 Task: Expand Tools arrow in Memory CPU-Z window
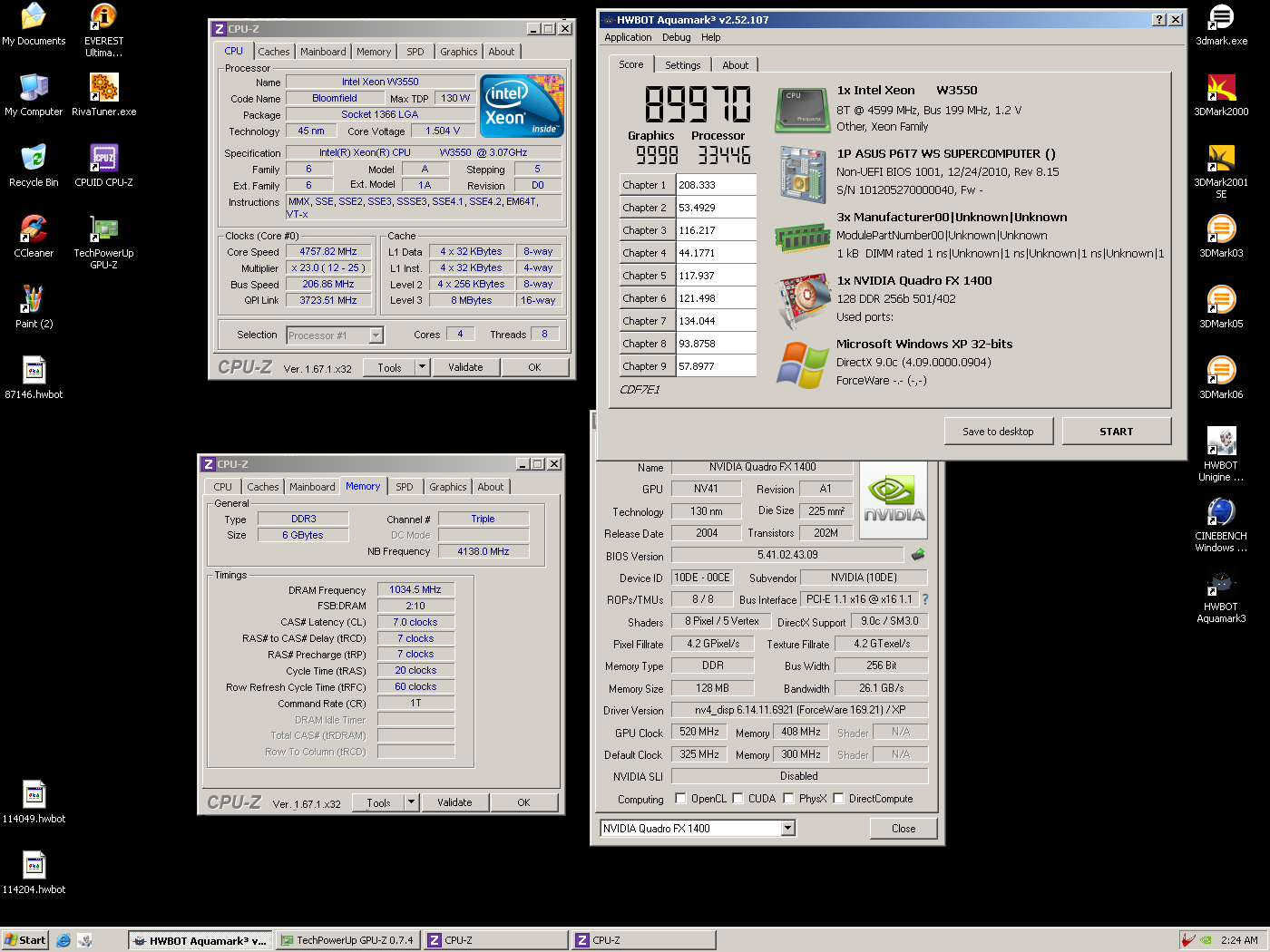[x=411, y=802]
